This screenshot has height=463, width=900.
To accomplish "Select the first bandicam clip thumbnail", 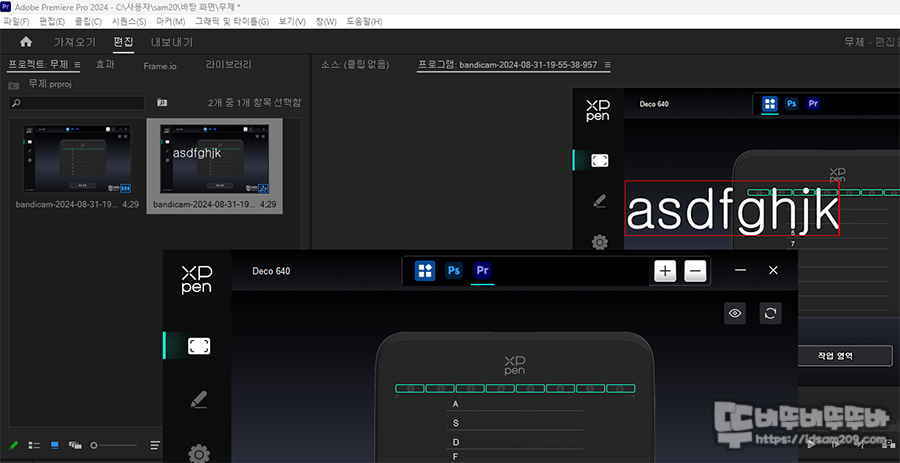I will click(x=77, y=159).
